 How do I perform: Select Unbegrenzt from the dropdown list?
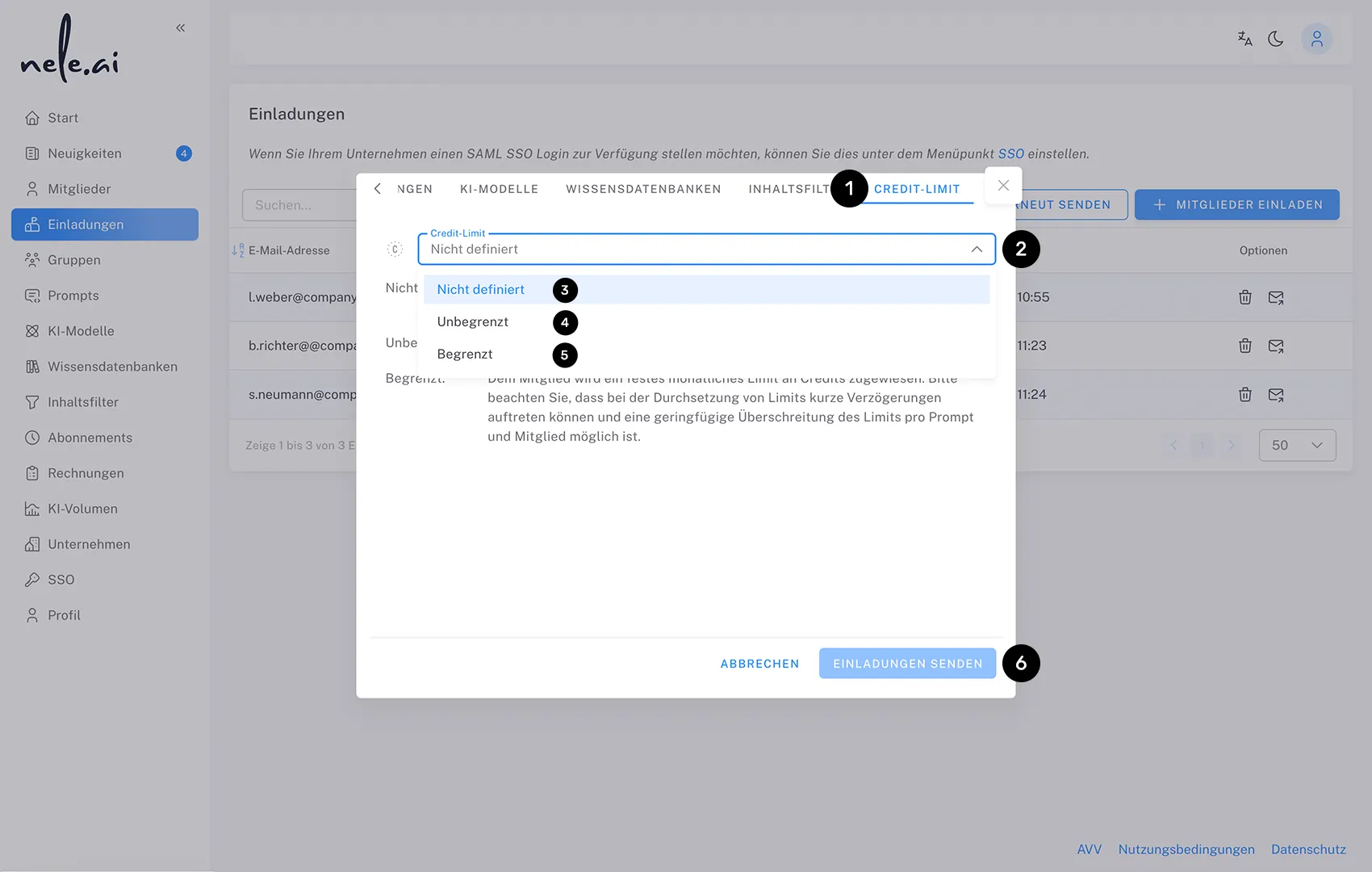[x=473, y=321]
